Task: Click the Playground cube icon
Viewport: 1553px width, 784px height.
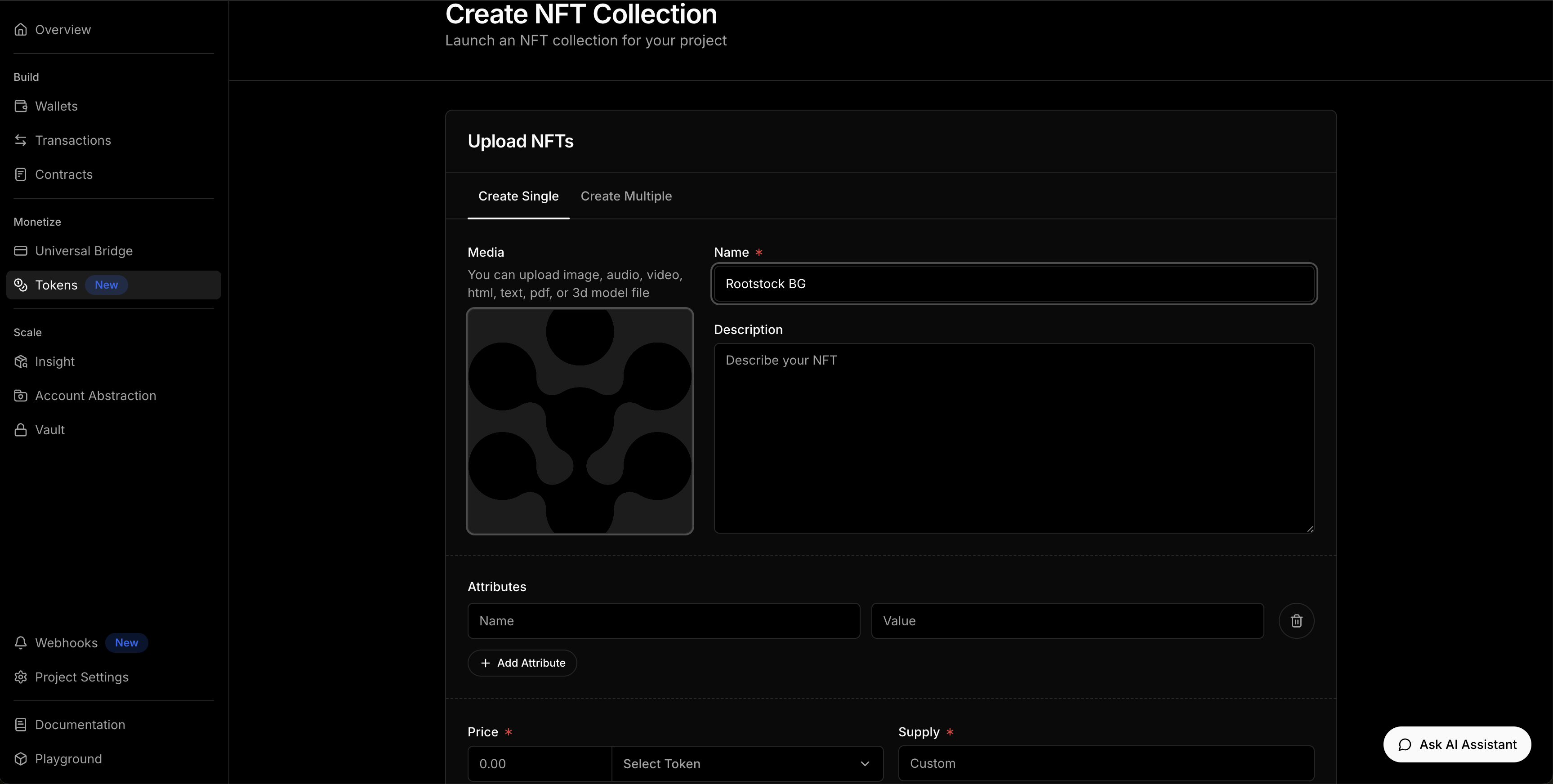Action: point(21,759)
